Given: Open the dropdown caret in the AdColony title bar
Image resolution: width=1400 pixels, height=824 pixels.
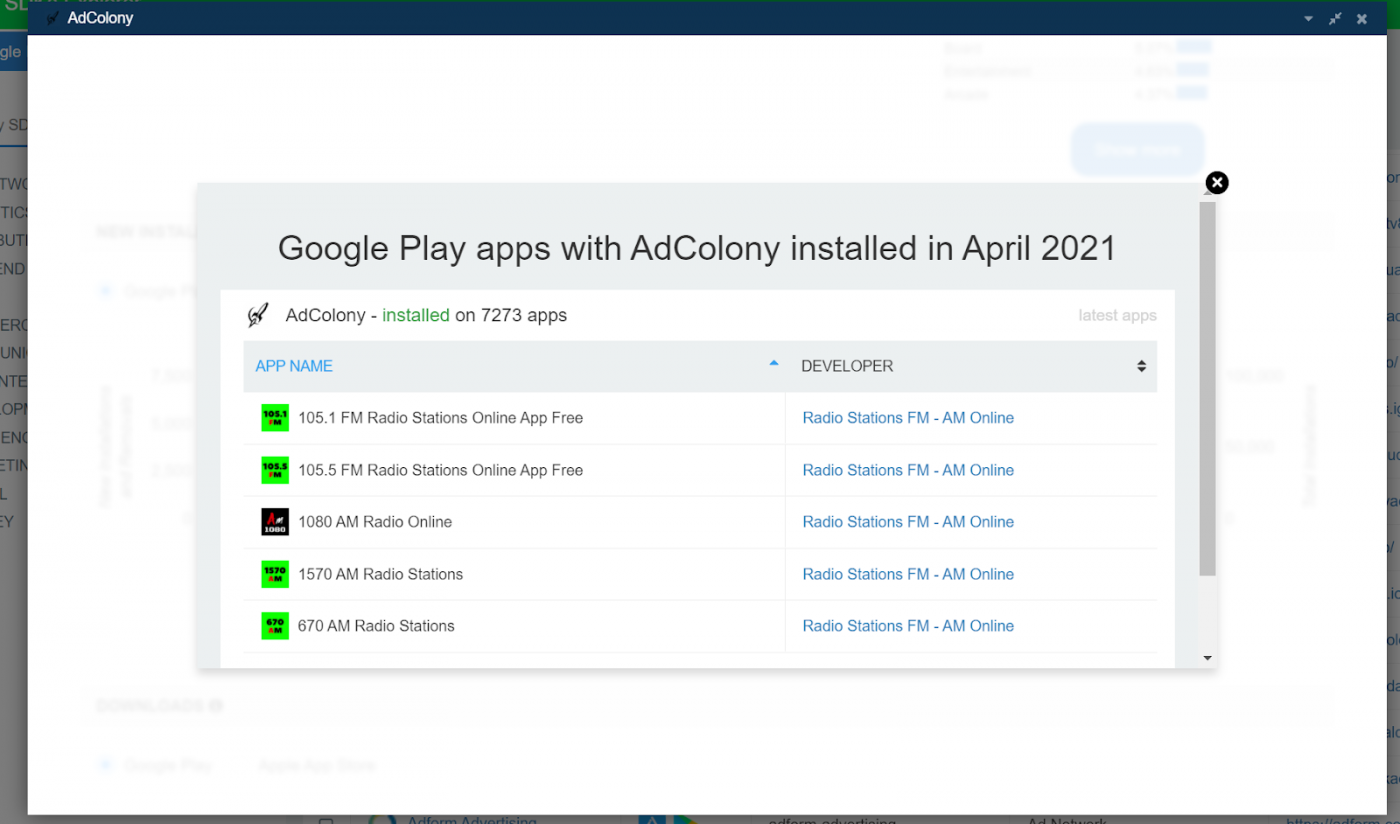Looking at the screenshot, I should [1308, 18].
